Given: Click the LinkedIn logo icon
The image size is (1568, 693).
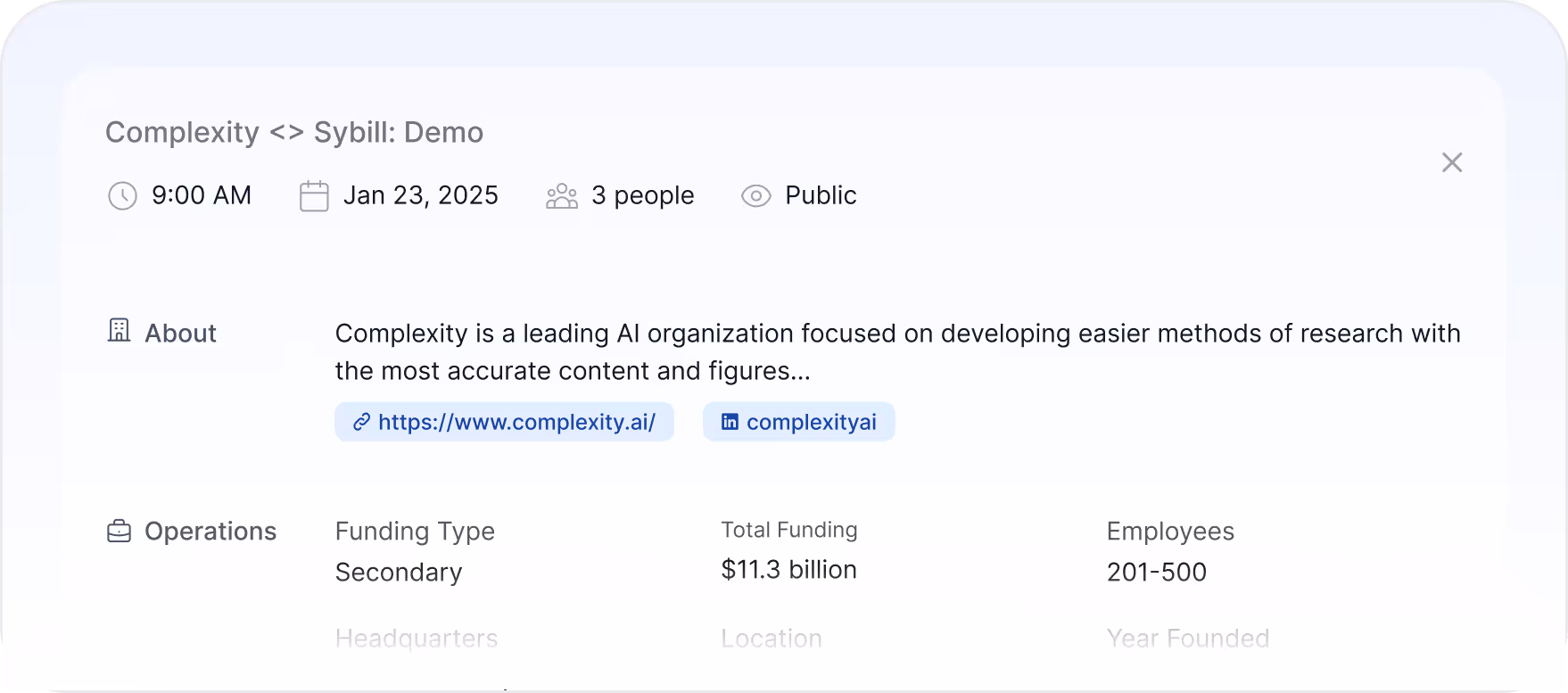Looking at the screenshot, I should (x=730, y=422).
